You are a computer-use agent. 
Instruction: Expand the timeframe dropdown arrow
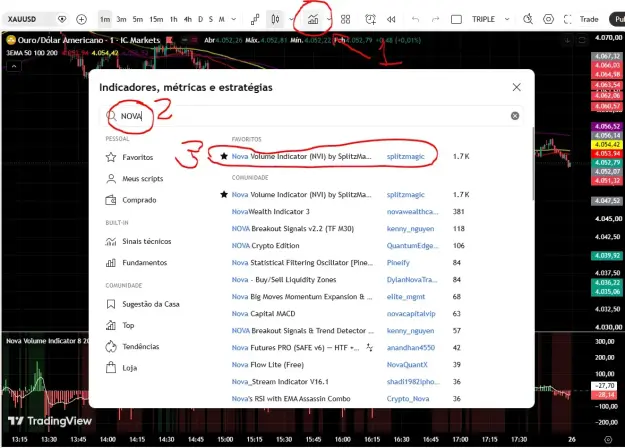[x=234, y=19]
